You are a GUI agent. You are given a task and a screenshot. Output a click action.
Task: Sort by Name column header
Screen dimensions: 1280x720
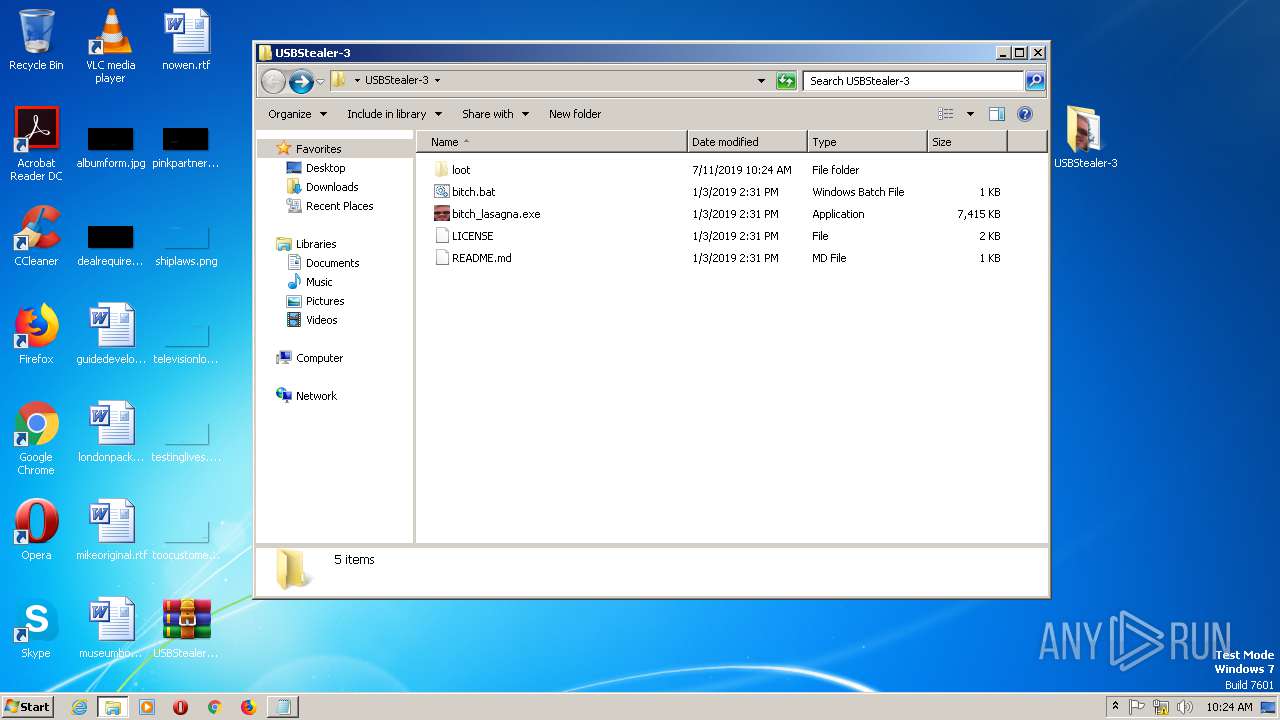pos(552,142)
